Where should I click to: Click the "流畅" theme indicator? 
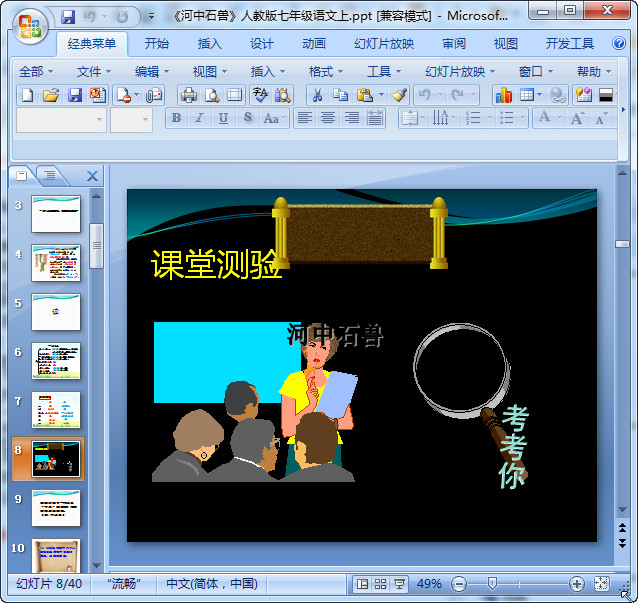pyautogui.click(x=124, y=584)
